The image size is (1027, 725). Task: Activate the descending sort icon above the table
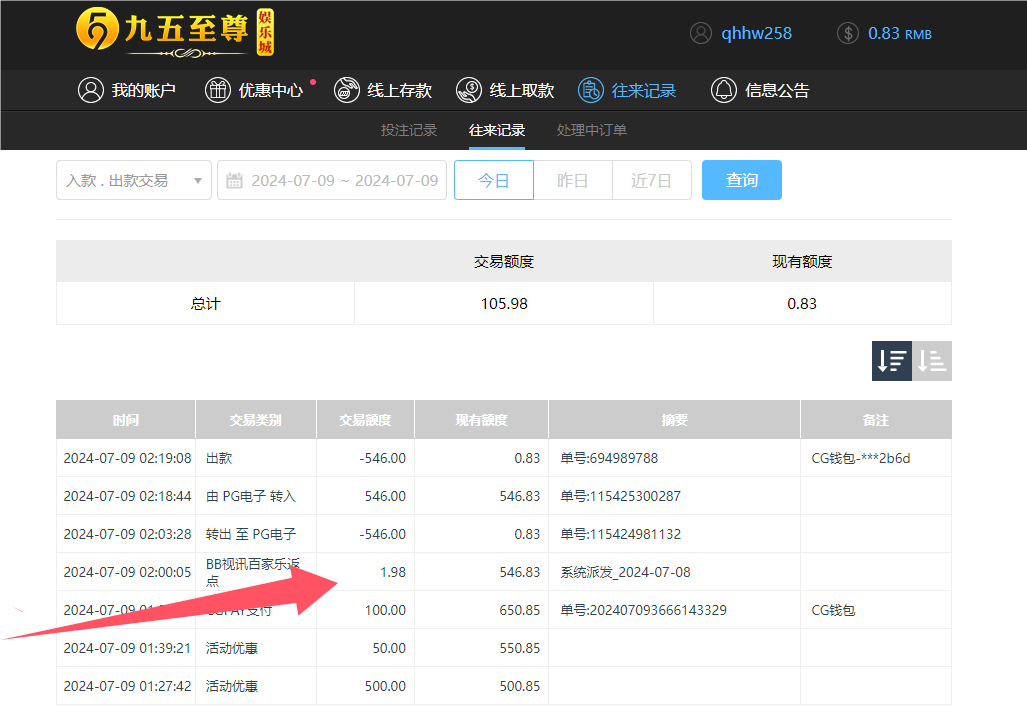[x=891, y=361]
